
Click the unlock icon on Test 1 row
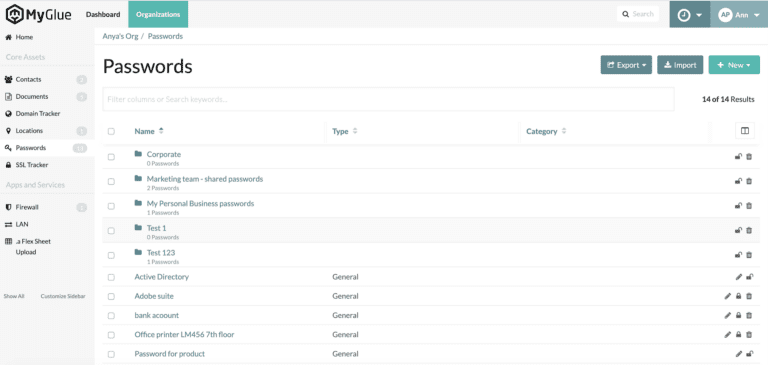739,230
